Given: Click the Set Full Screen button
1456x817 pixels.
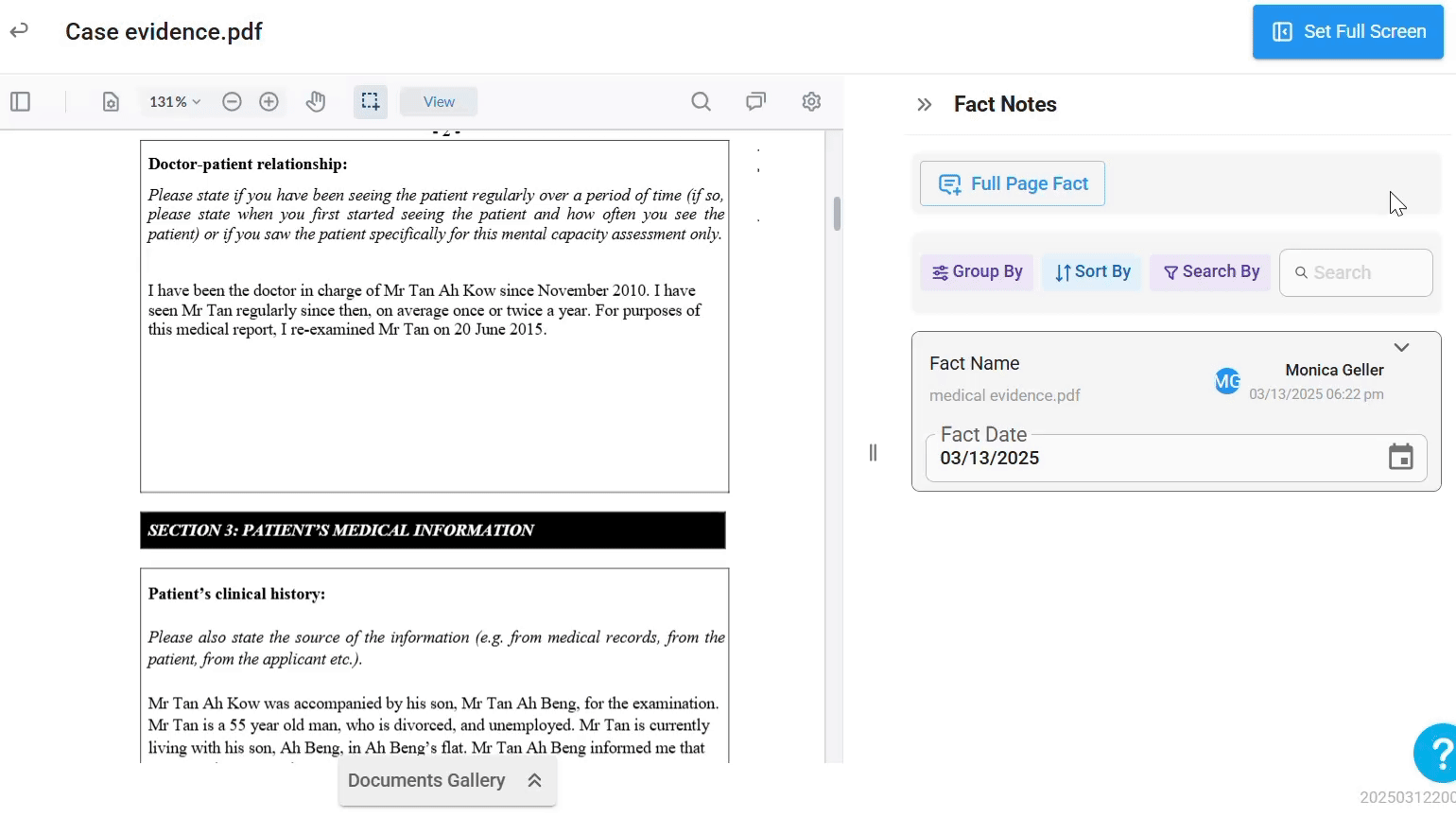Looking at the screenshot, I should point(1347,32).
